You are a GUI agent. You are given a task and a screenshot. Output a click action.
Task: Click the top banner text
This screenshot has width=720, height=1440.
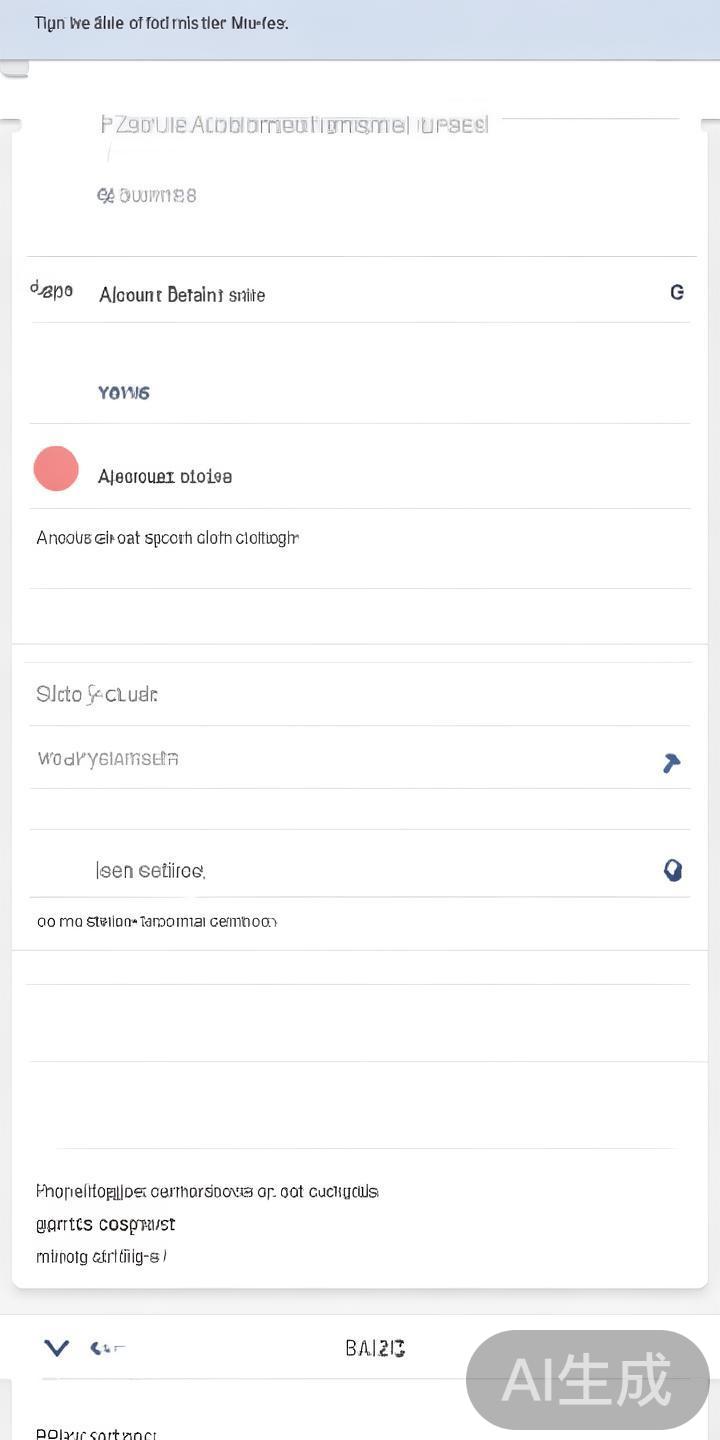(161, 23)
